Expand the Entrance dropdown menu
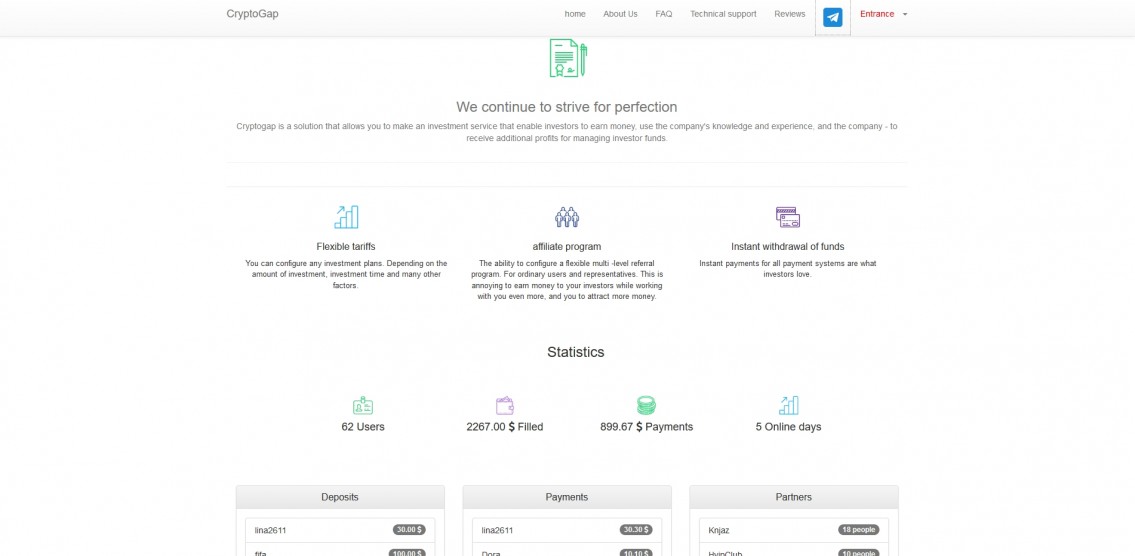Viewport: 1135px width, 556px height. click(x=883, y=14)
